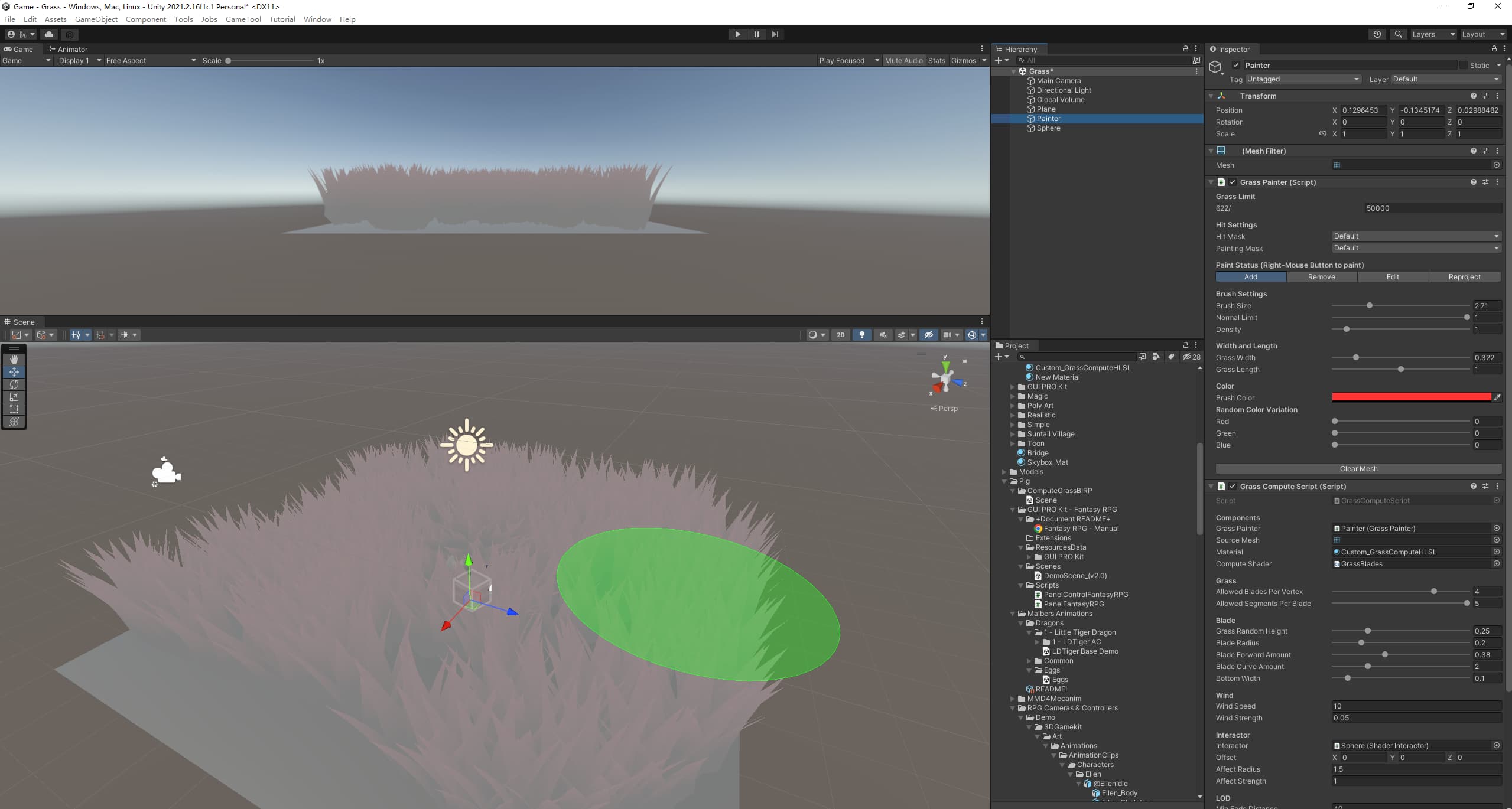Toggle hidden packages count 28 icon
Screen dimensions: 1512x809
click(x=1191, y=357)
